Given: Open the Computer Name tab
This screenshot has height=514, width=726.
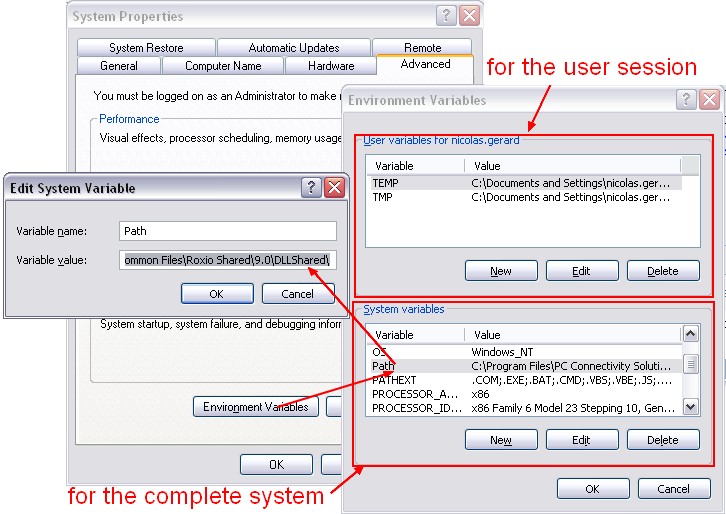Looking at the screenshot, I should click(222, 66).
